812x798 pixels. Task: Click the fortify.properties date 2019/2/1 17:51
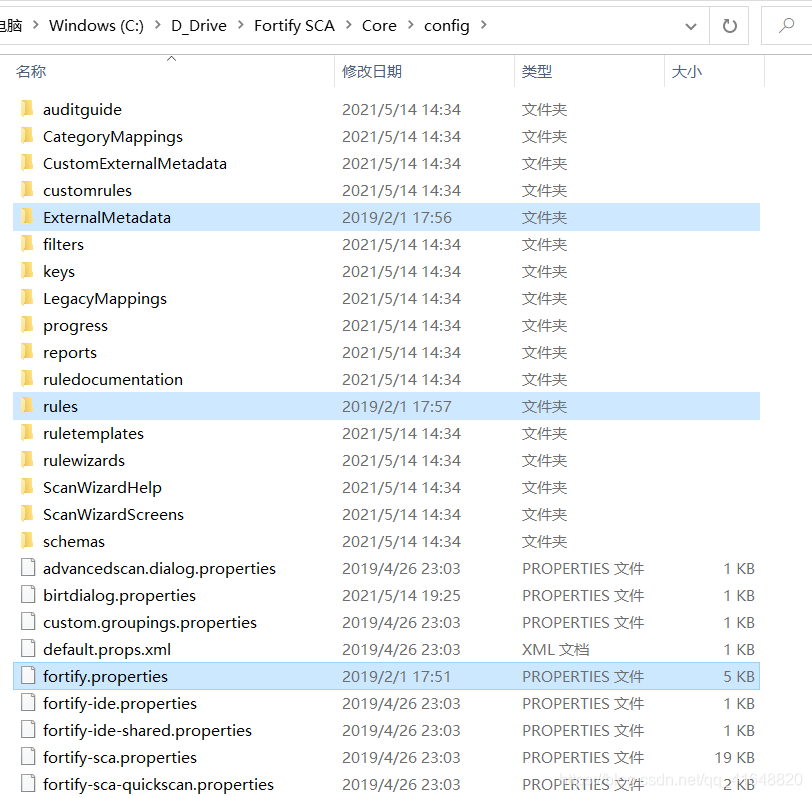point(396,676)
